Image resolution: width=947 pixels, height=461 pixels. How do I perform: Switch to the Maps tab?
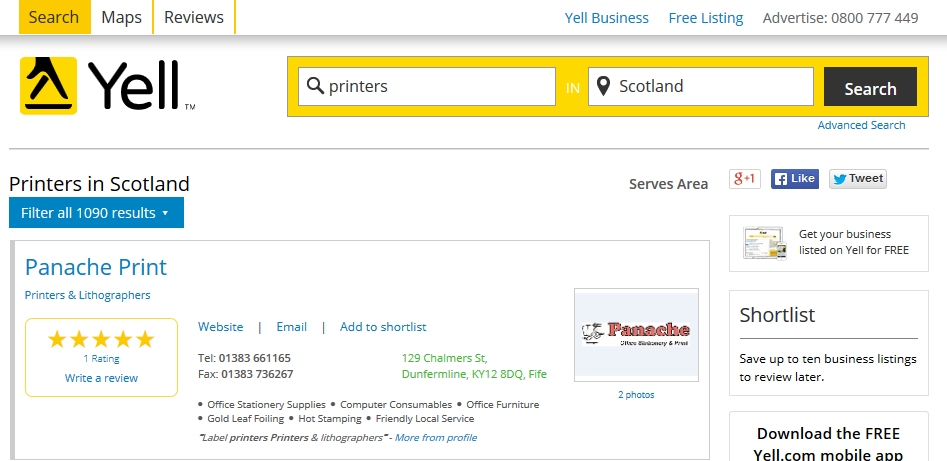(x=121, y=17)
